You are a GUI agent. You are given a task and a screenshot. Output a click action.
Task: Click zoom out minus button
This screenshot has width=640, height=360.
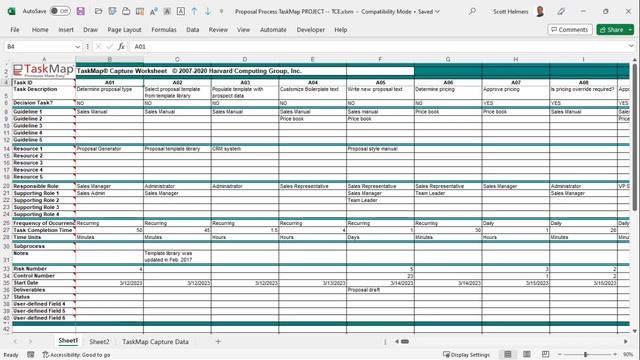(560, 354)
